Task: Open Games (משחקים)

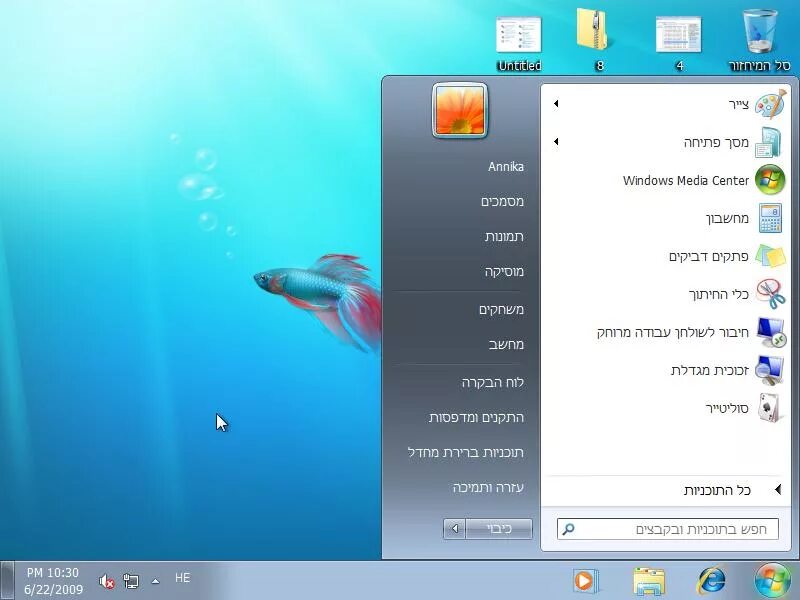Action: (x=501, y=309)
